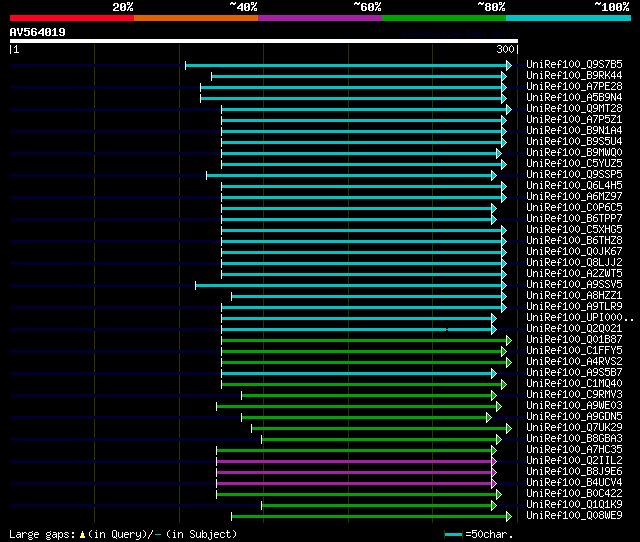
Task: Click the purple ~60% identity legend bar
Action: [x=320, y=18]
